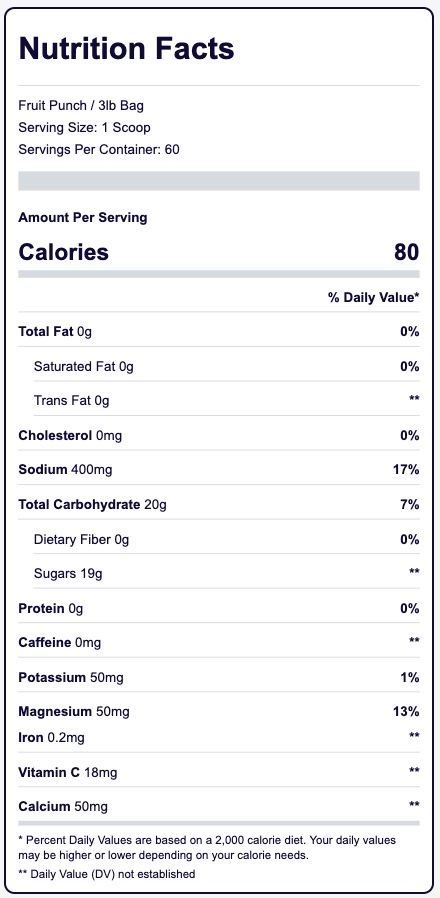Click the Vitamin C 18mg entry
The image size is (440, 898).
(68, 773)
